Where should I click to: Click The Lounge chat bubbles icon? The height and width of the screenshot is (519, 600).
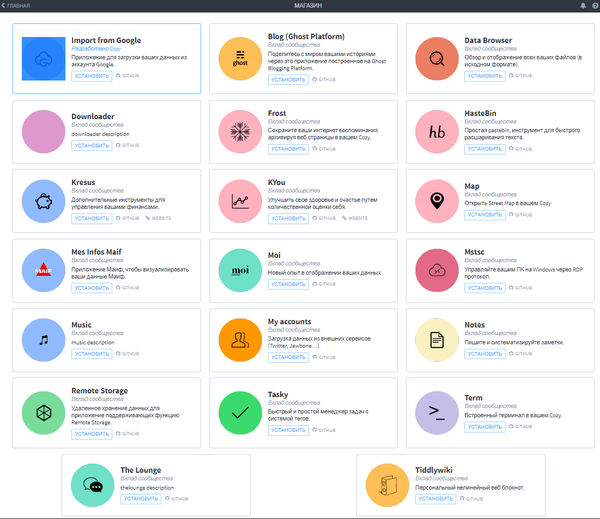(93, 485)
